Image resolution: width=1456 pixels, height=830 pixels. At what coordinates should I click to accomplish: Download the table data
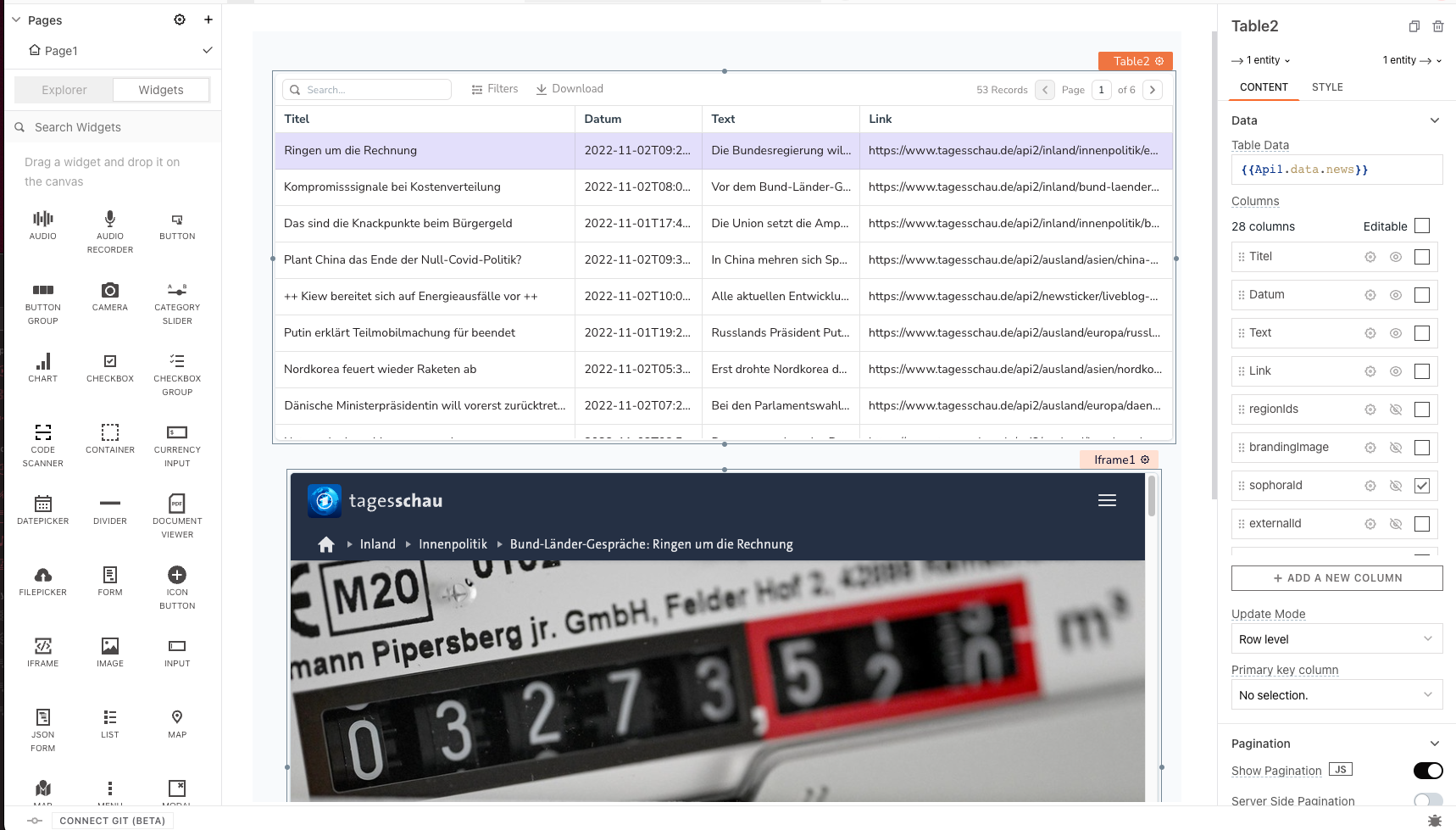click(x=570, y=89)
